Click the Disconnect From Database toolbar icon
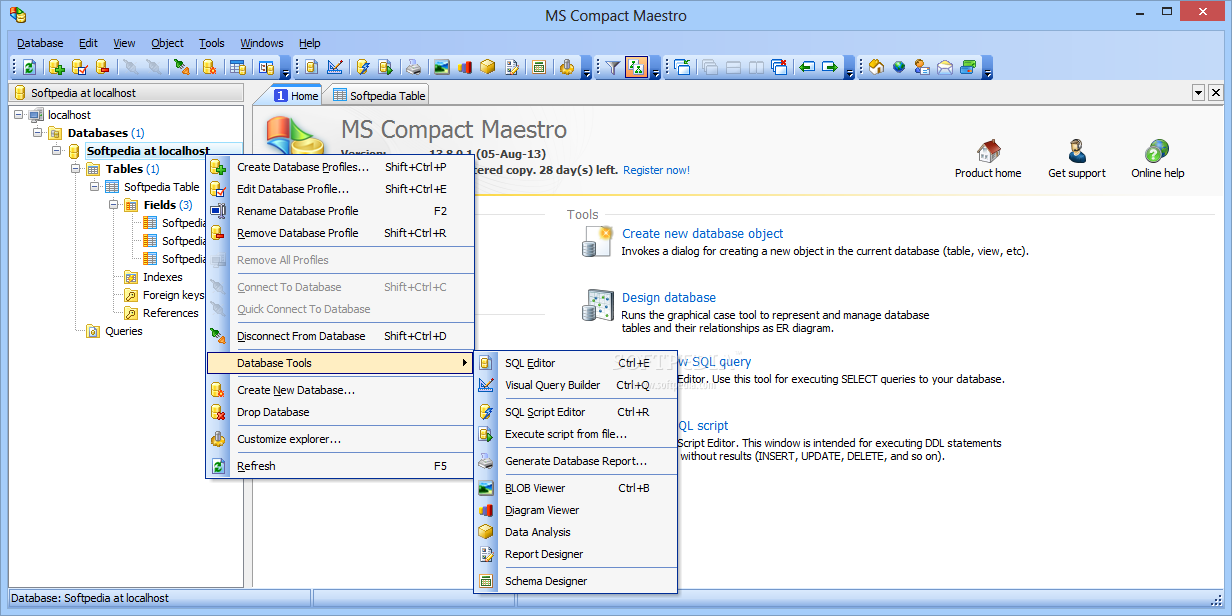Image resolution: width=1232 pixels, height=616 pixels. [181, 67]
